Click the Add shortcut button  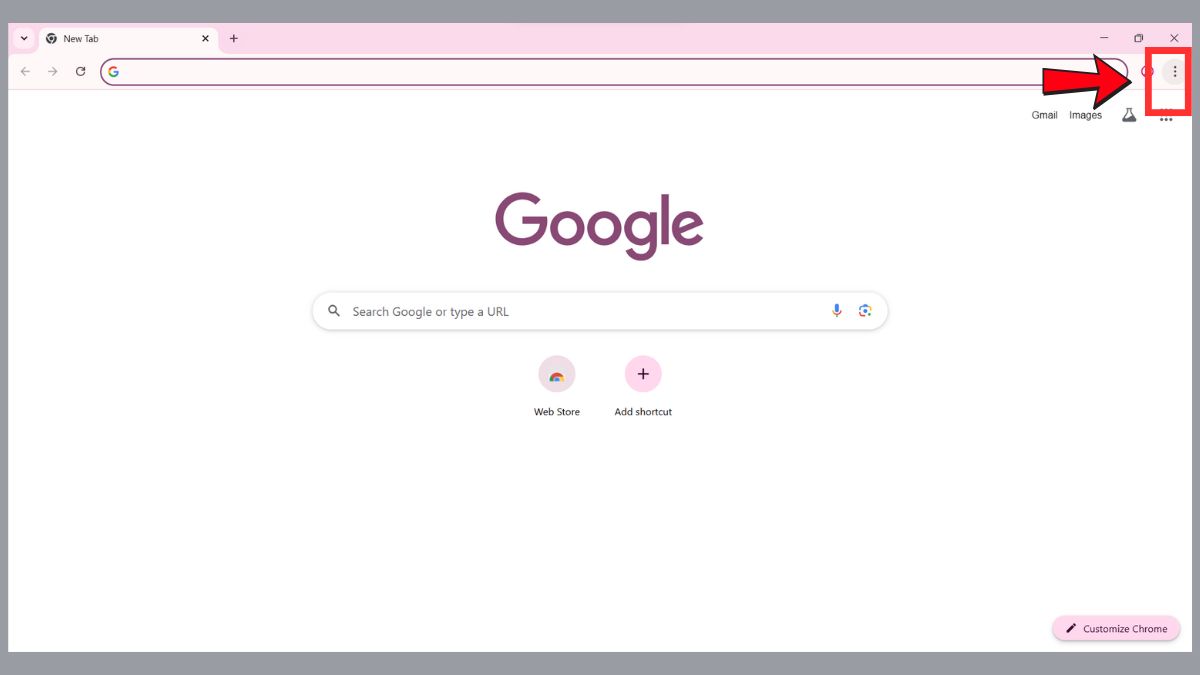[643, 387]
